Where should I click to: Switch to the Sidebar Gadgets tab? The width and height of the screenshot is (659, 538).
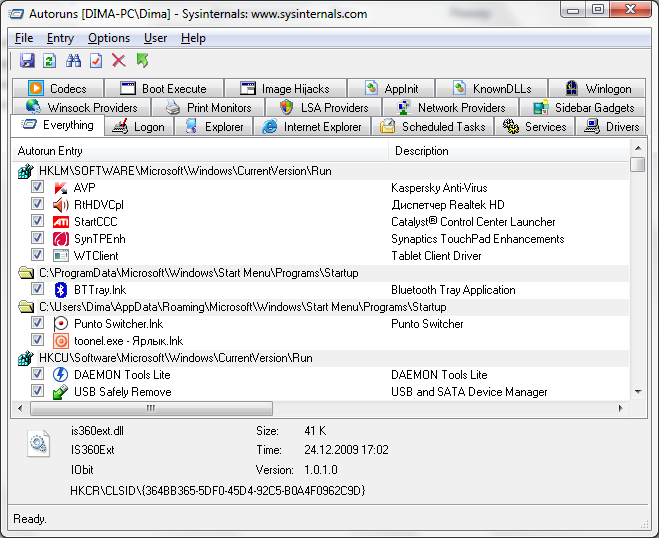(x=583, y=108)
